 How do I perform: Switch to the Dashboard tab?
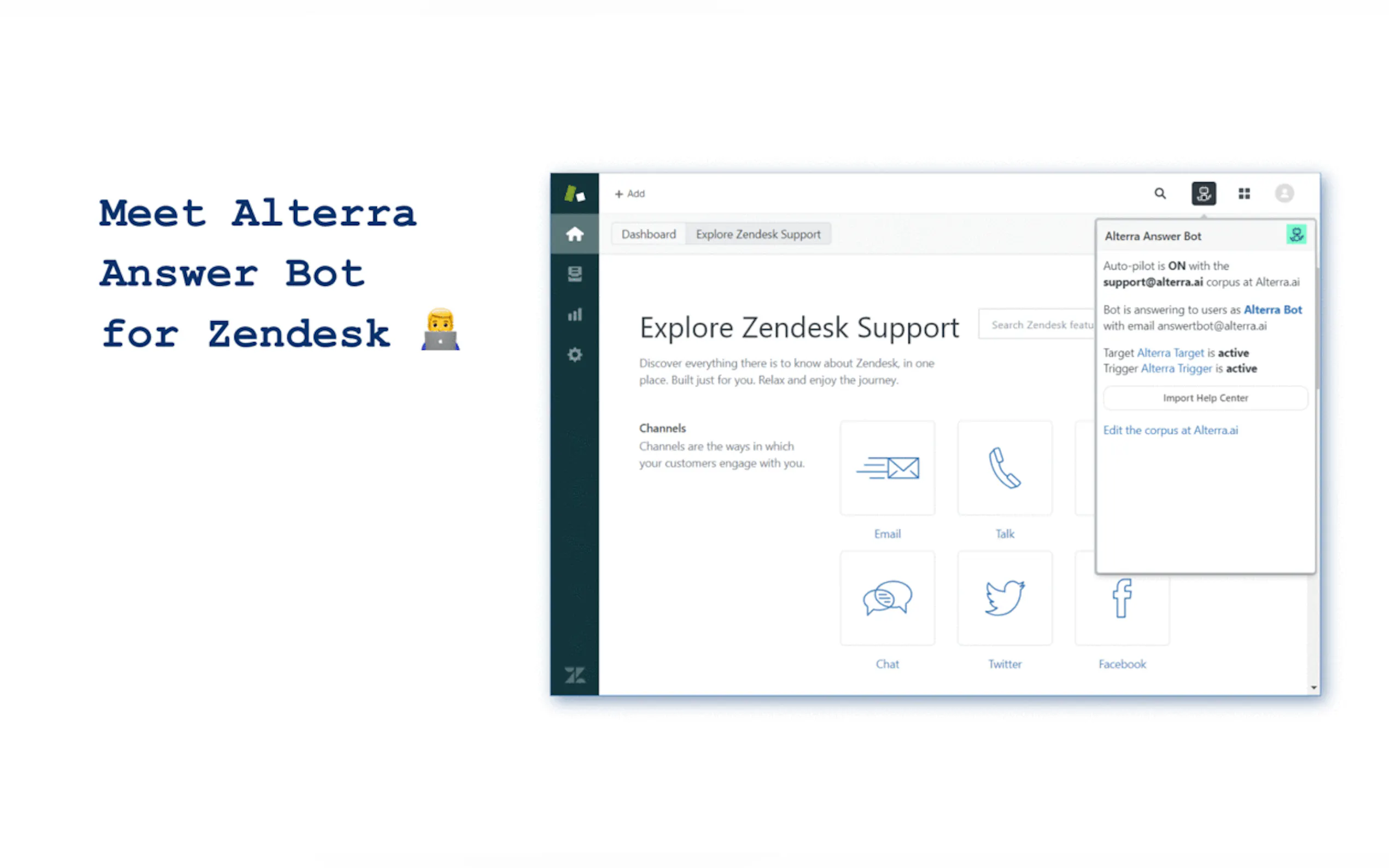648,234
